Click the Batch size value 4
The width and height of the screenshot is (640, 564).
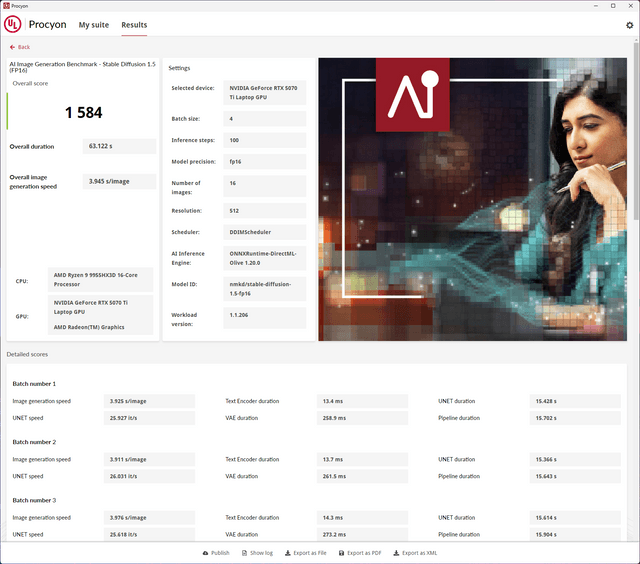pyautogui.click(x=264, y=119)
